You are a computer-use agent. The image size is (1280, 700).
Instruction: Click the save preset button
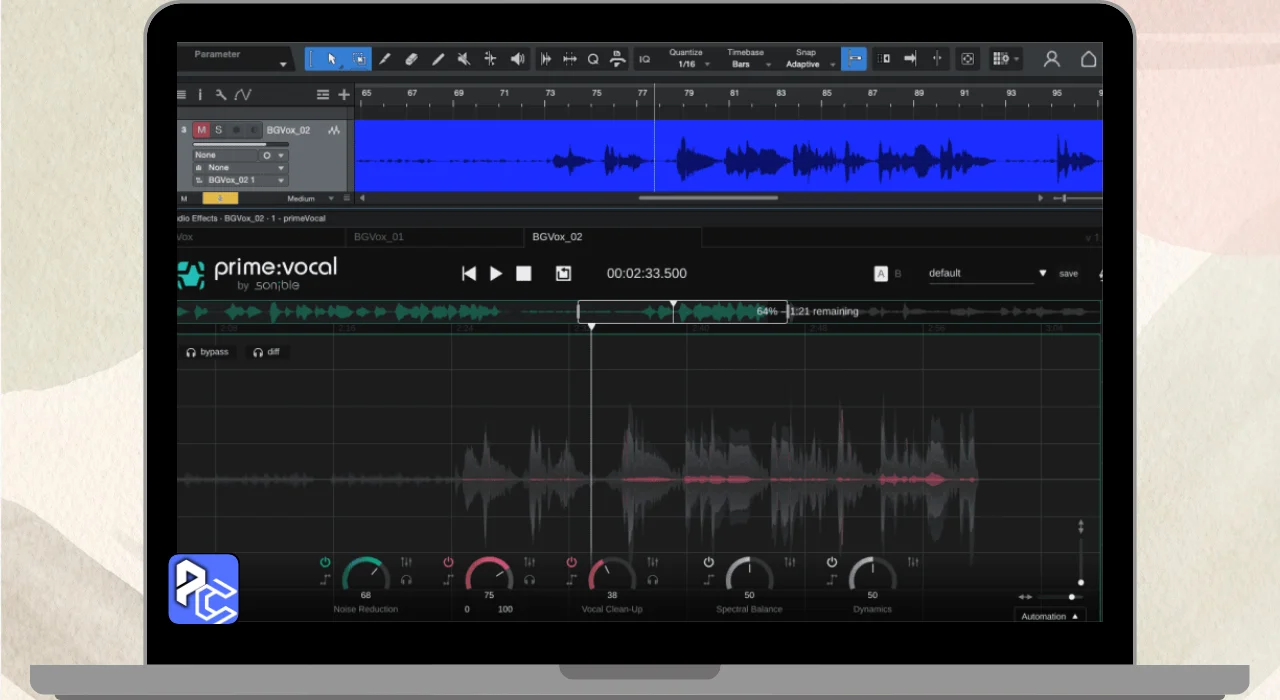pyautogui.click(x=1068, y=273)
